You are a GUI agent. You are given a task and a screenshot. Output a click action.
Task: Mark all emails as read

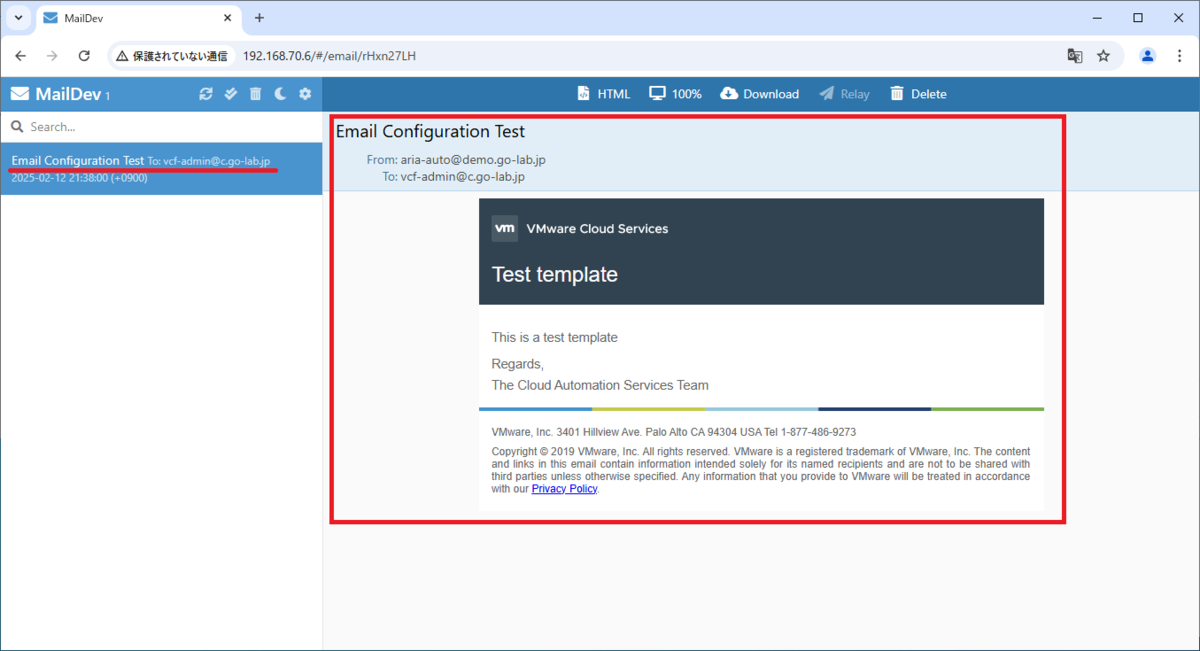231,94
